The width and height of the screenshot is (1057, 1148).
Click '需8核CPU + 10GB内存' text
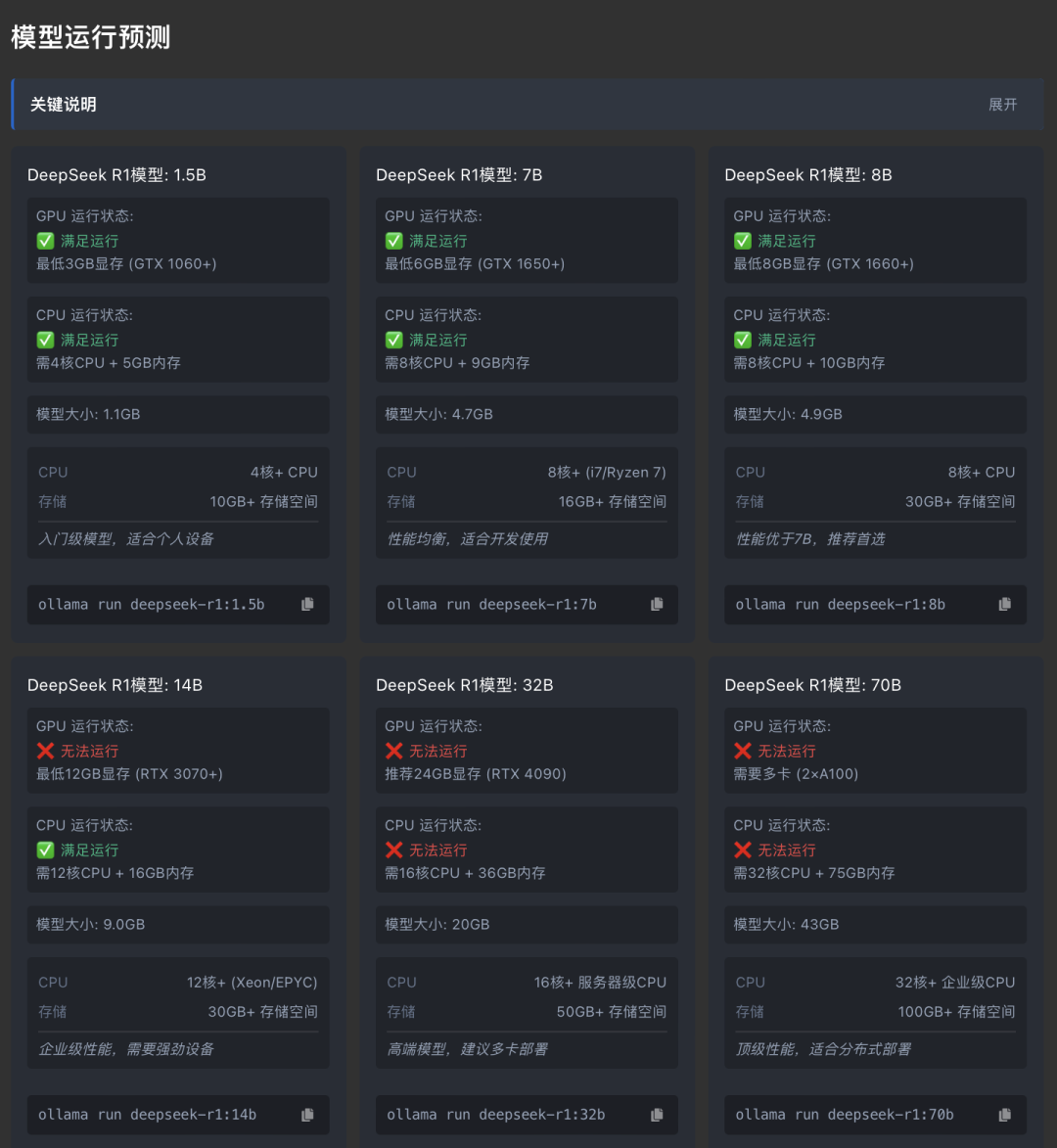pos(809,363)
